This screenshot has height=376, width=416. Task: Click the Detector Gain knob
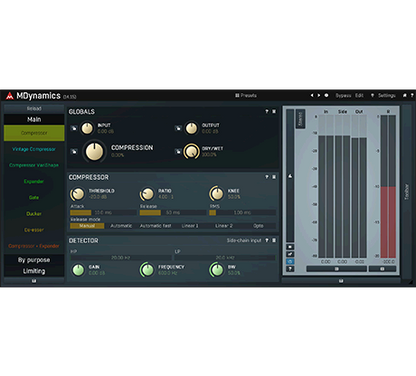point(78,270)
